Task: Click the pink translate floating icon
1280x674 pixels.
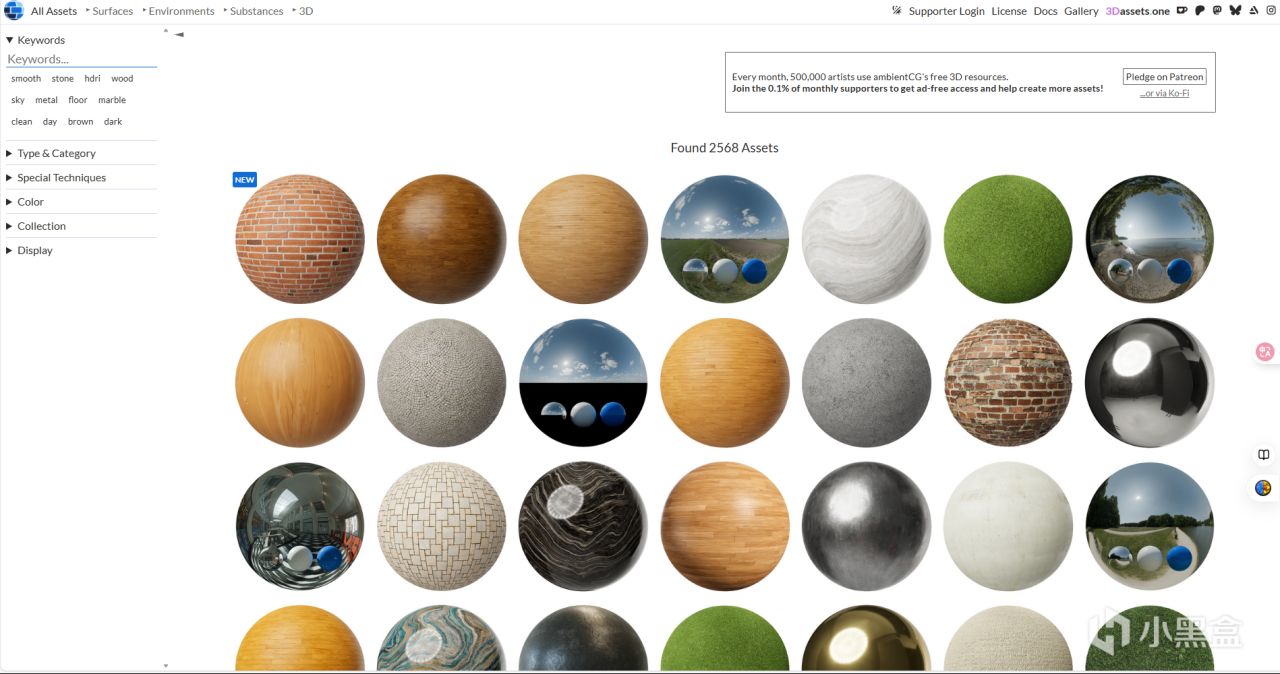Action: coord(1265,351)
